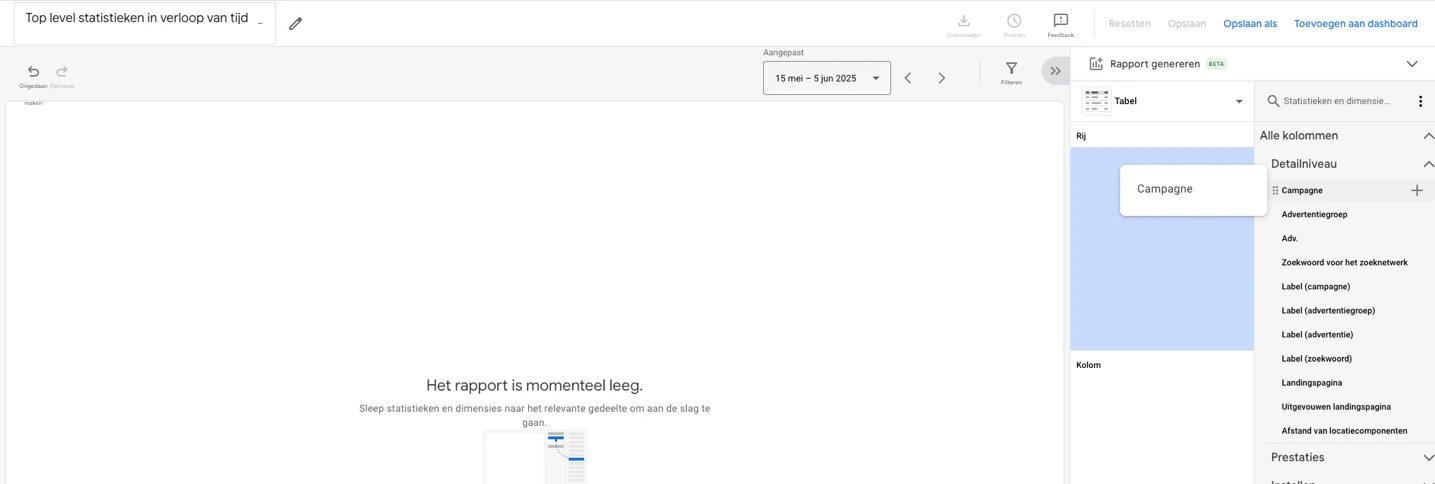Select Afstand van locatiecomponenten dimension

coord(1344,431)
